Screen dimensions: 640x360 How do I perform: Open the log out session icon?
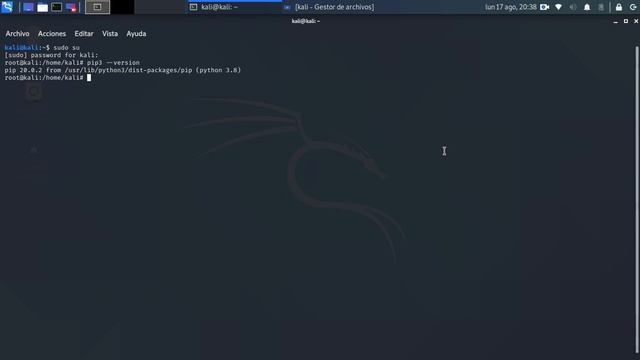[633, 7]
